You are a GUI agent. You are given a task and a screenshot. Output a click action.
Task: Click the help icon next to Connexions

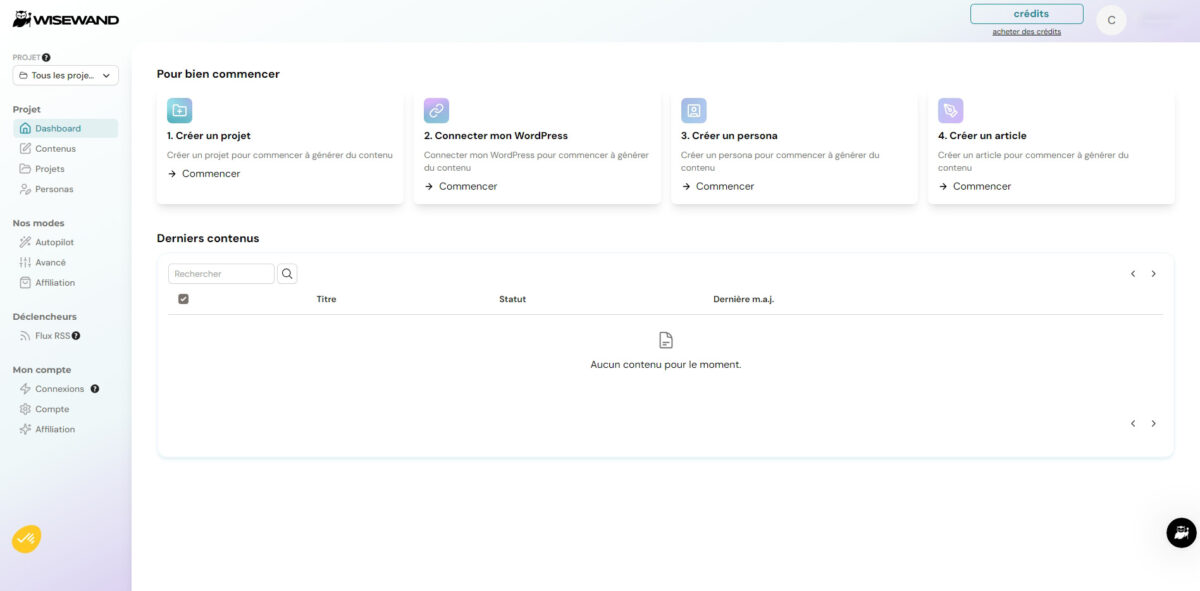[x=95, y=389]
